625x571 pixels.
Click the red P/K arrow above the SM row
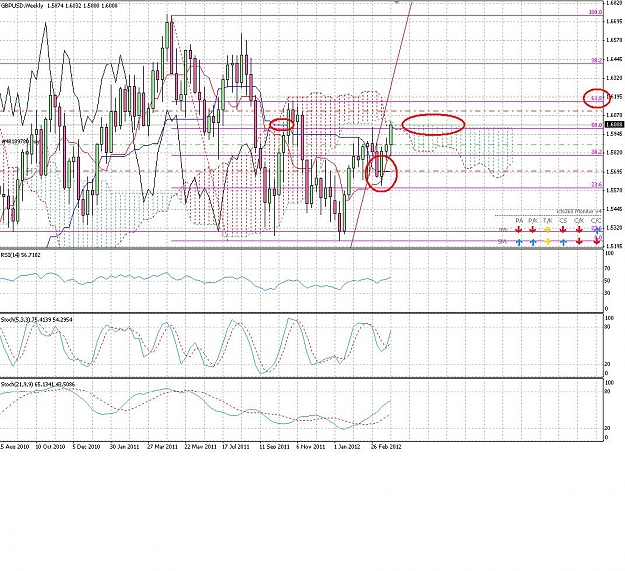[x=533, y=230]
